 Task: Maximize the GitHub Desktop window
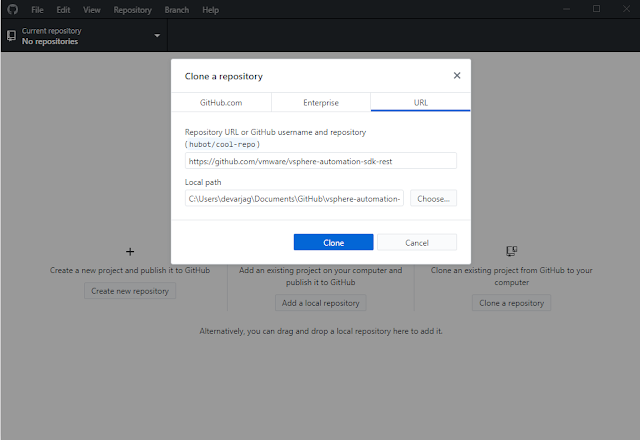(596, 9)
